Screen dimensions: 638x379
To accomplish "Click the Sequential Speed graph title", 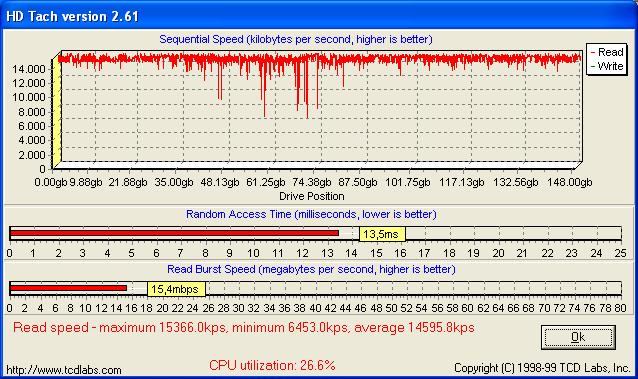I will 296,39.
